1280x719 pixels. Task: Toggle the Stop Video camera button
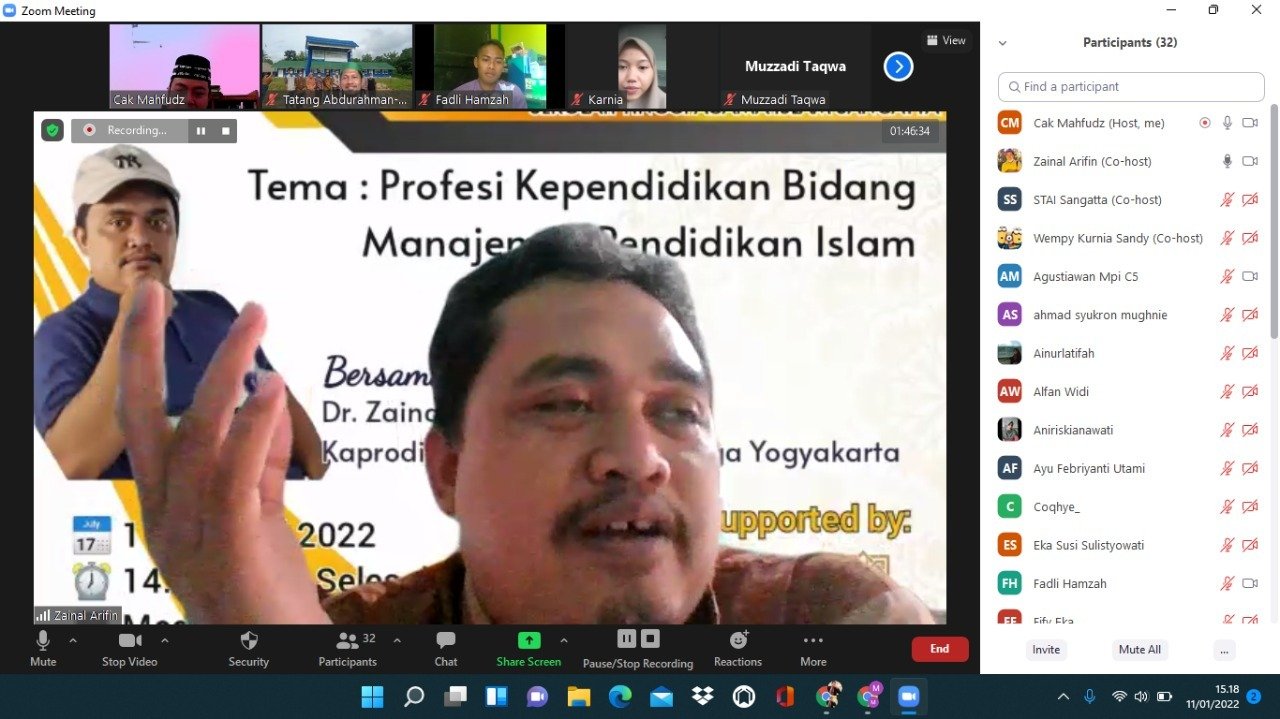pyautogui.click(x=130, y=646)
